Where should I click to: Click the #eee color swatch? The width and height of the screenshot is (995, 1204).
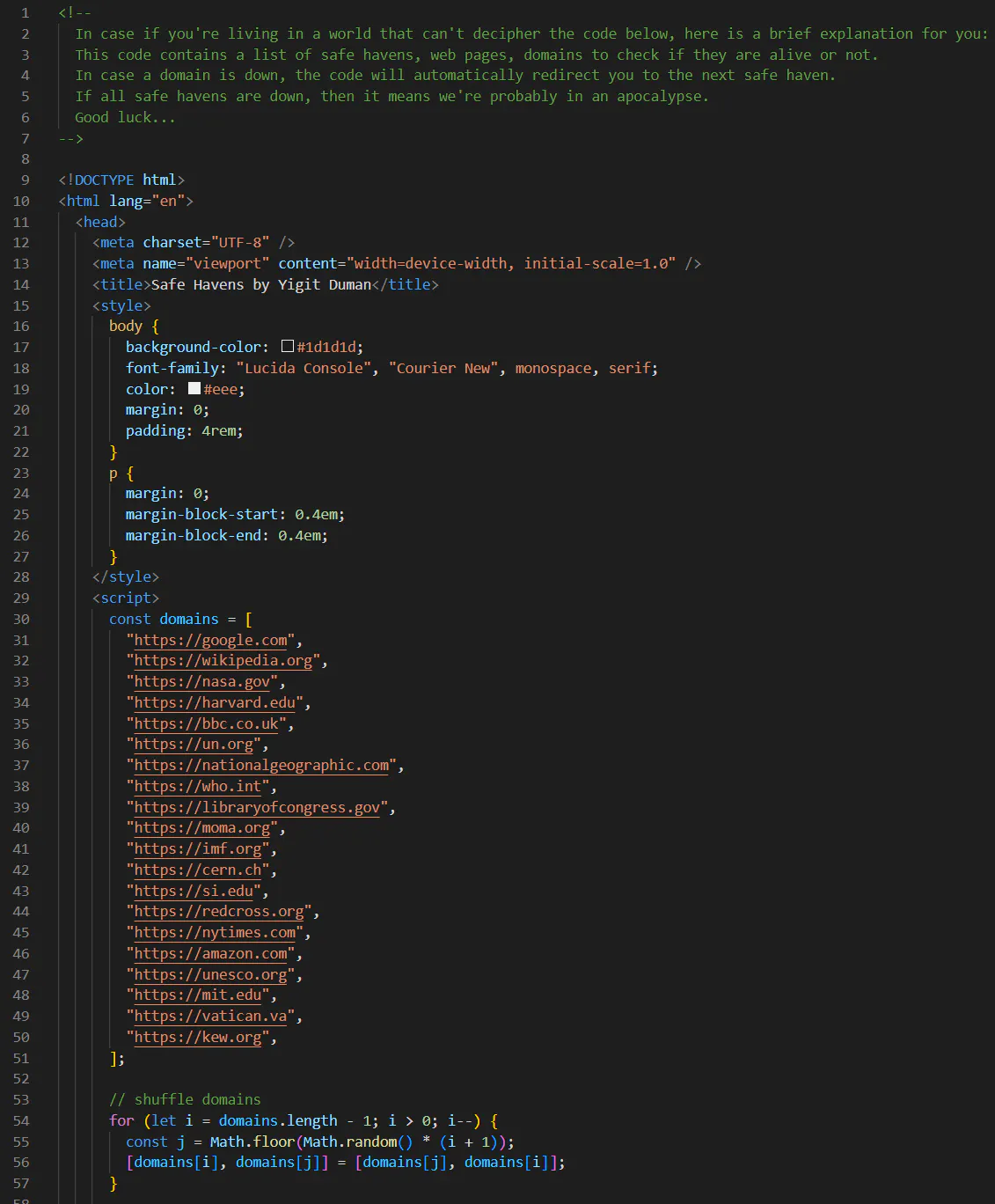[x=194, y=388]
